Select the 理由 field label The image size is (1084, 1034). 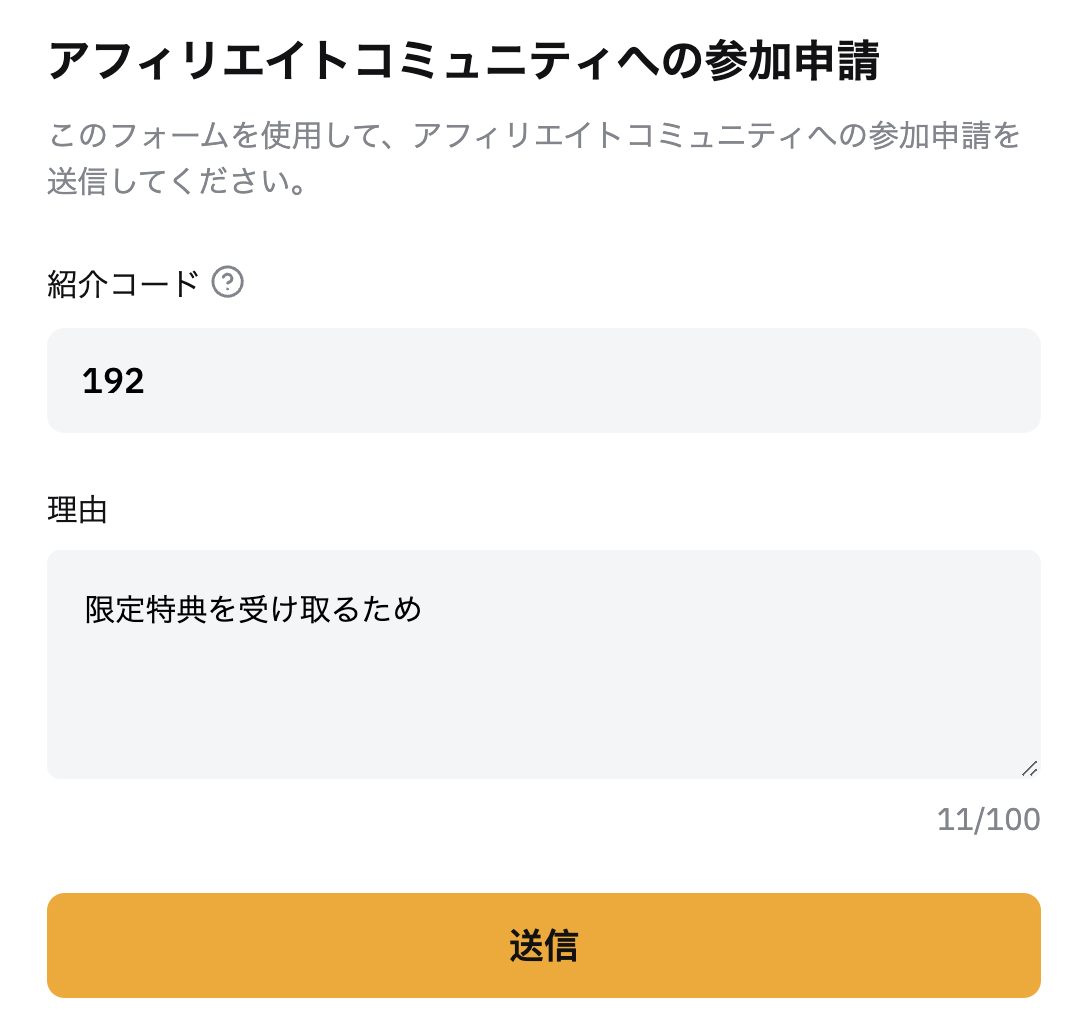[77, 510]
